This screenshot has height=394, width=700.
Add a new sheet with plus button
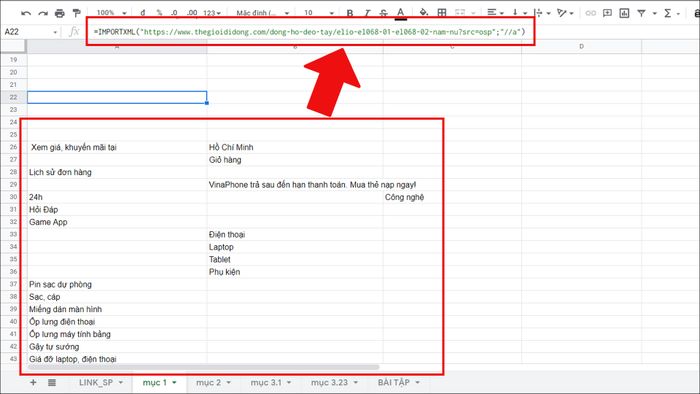pyautogui.click(x=33, y=382)
